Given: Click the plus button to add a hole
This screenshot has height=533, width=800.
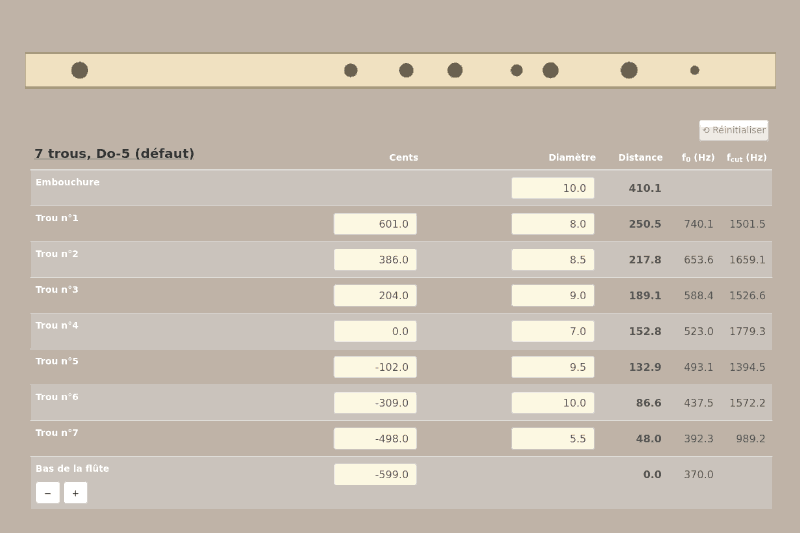Looking at the screenshot, I should click(75, 493).
